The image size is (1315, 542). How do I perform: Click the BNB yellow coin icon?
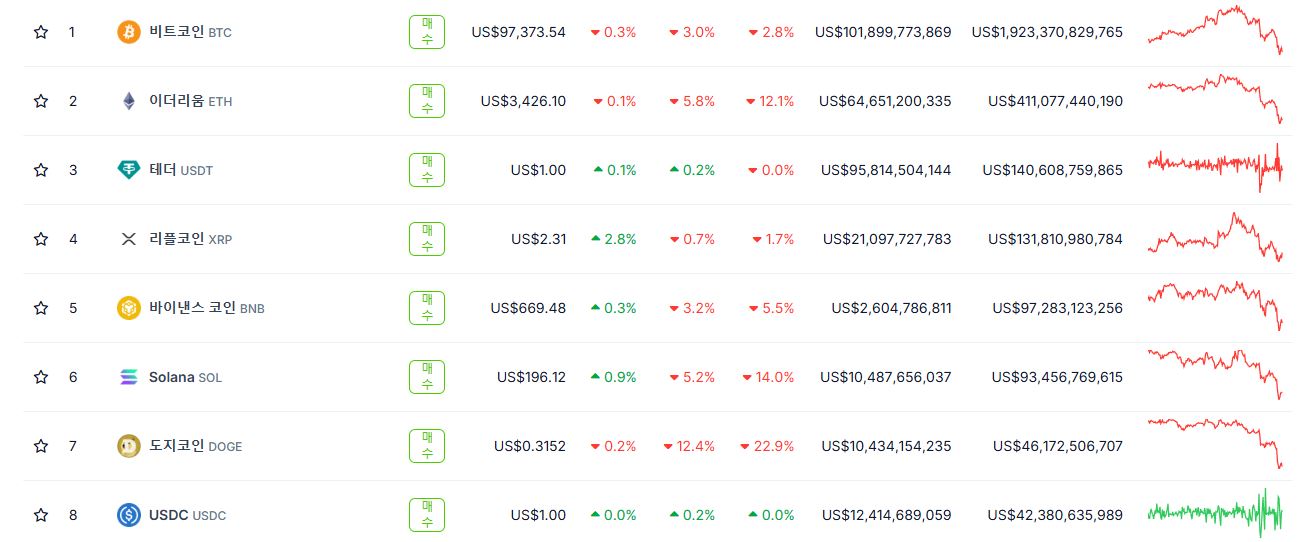(x=129, y=308)
